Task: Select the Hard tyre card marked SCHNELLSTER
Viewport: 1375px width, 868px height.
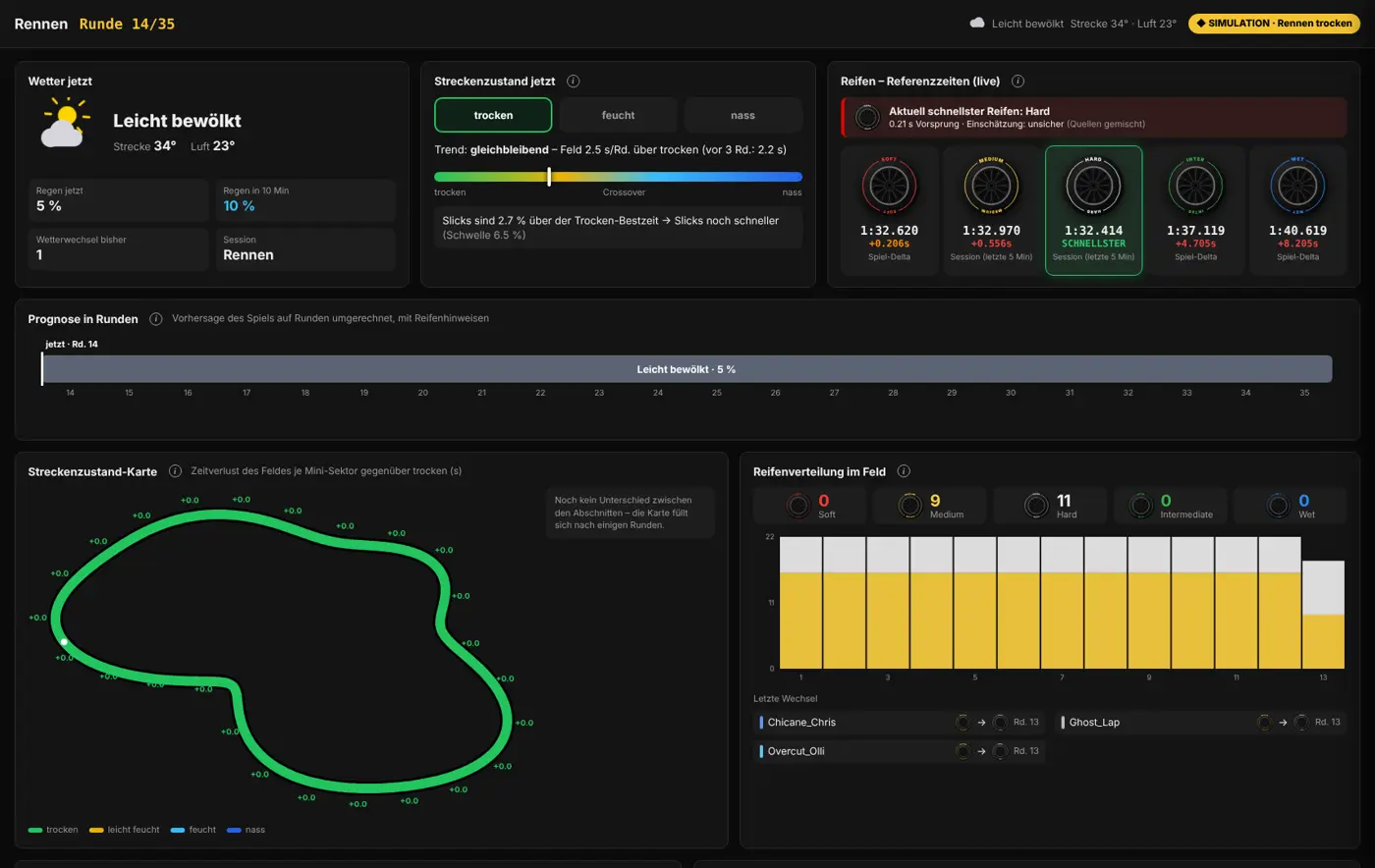Action: point(1093,210)
